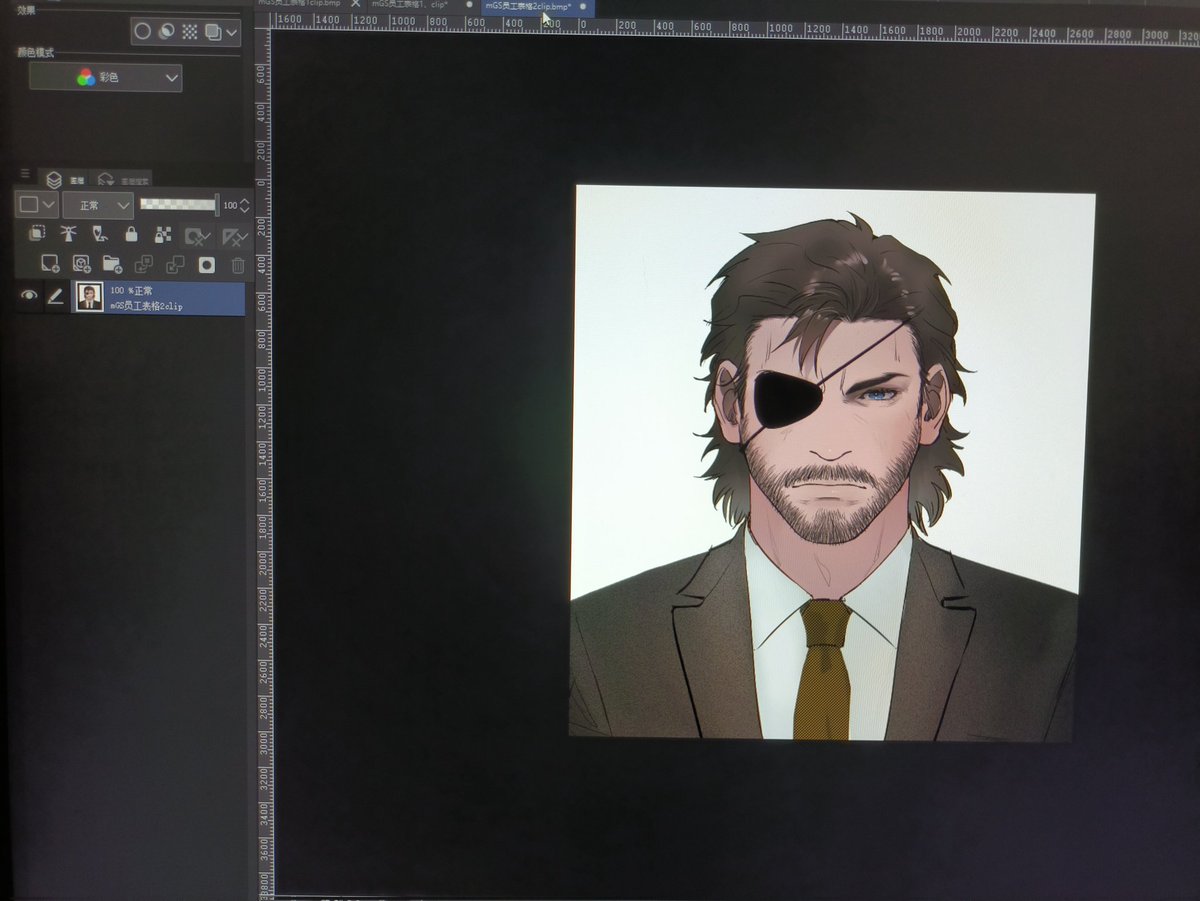
Task: Delete layer with the trash can icon
Action: click(x=238, y=265)
